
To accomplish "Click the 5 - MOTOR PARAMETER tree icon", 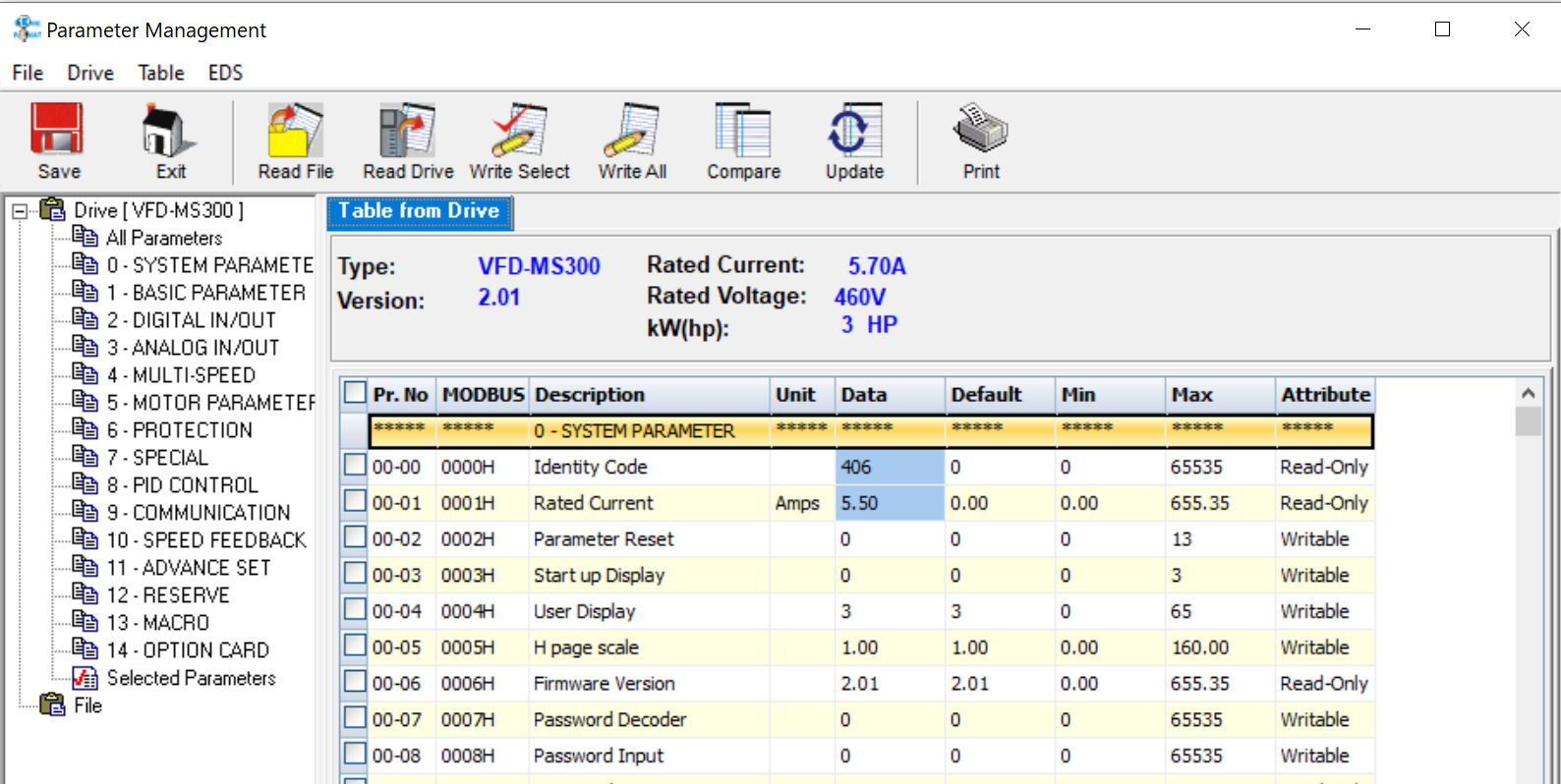I will tap(86, 402).
